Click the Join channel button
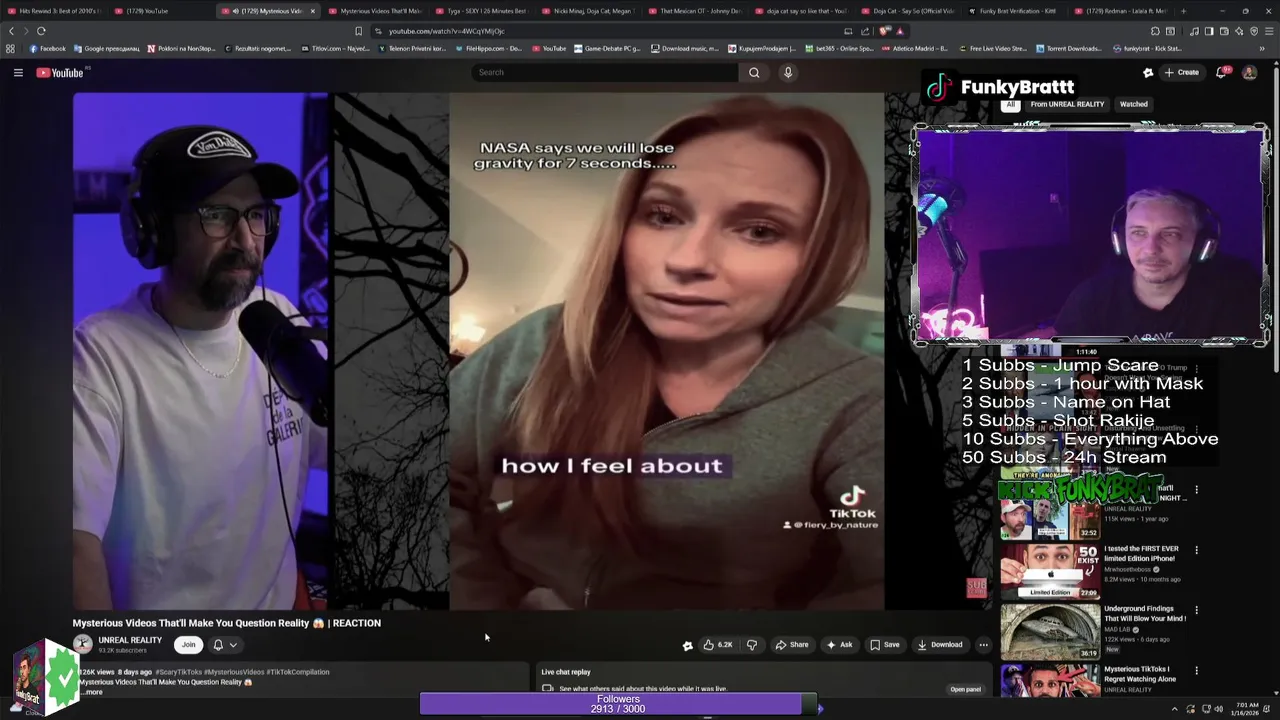1280x720 pixels. (188, 645)
